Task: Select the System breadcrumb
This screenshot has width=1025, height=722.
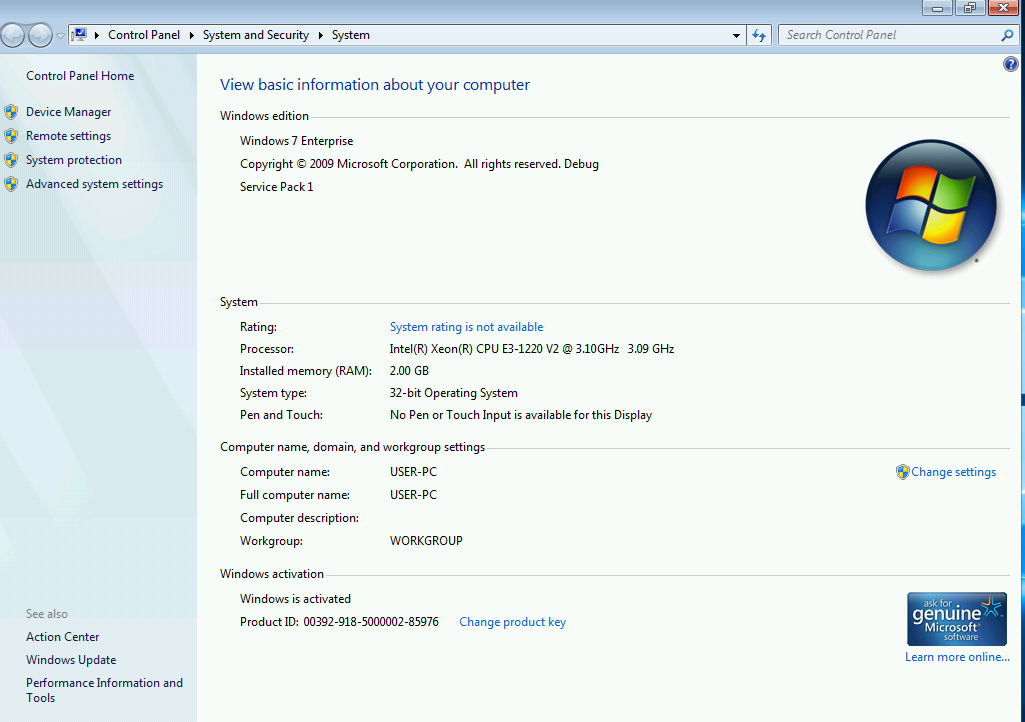Action: [350, 35]
